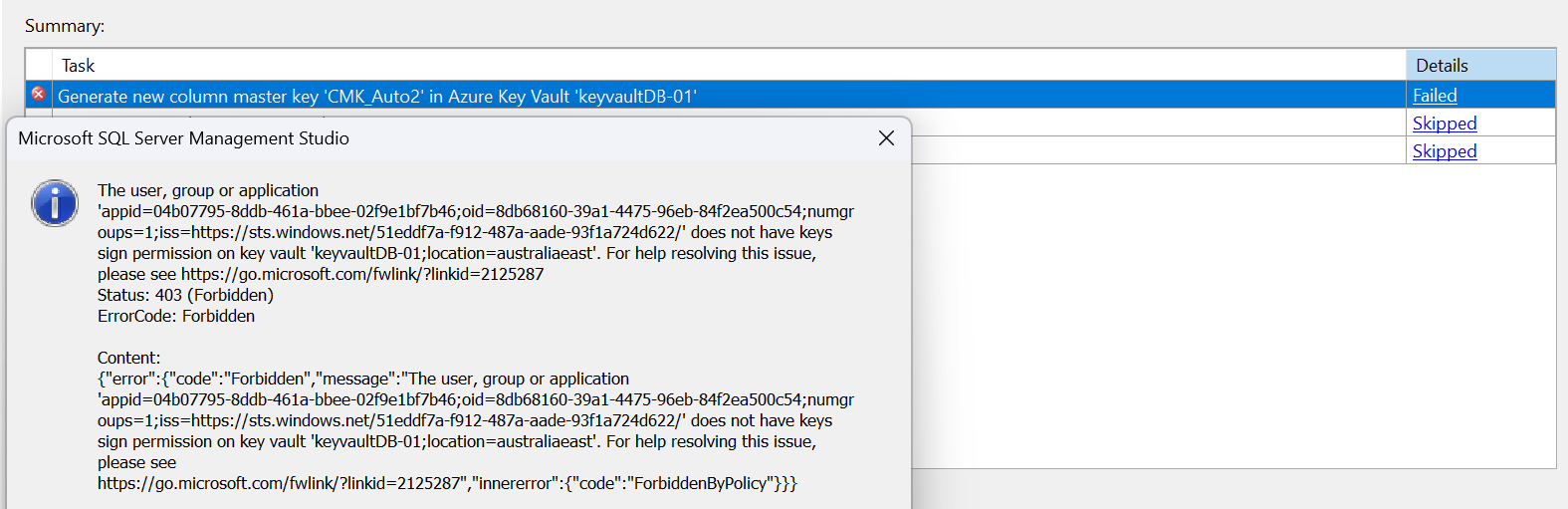Image resolution: width=1568 pixels, height=509 pixels.
Task: Select the 'Generate new column master key' task row
Action: click(789, 96)
